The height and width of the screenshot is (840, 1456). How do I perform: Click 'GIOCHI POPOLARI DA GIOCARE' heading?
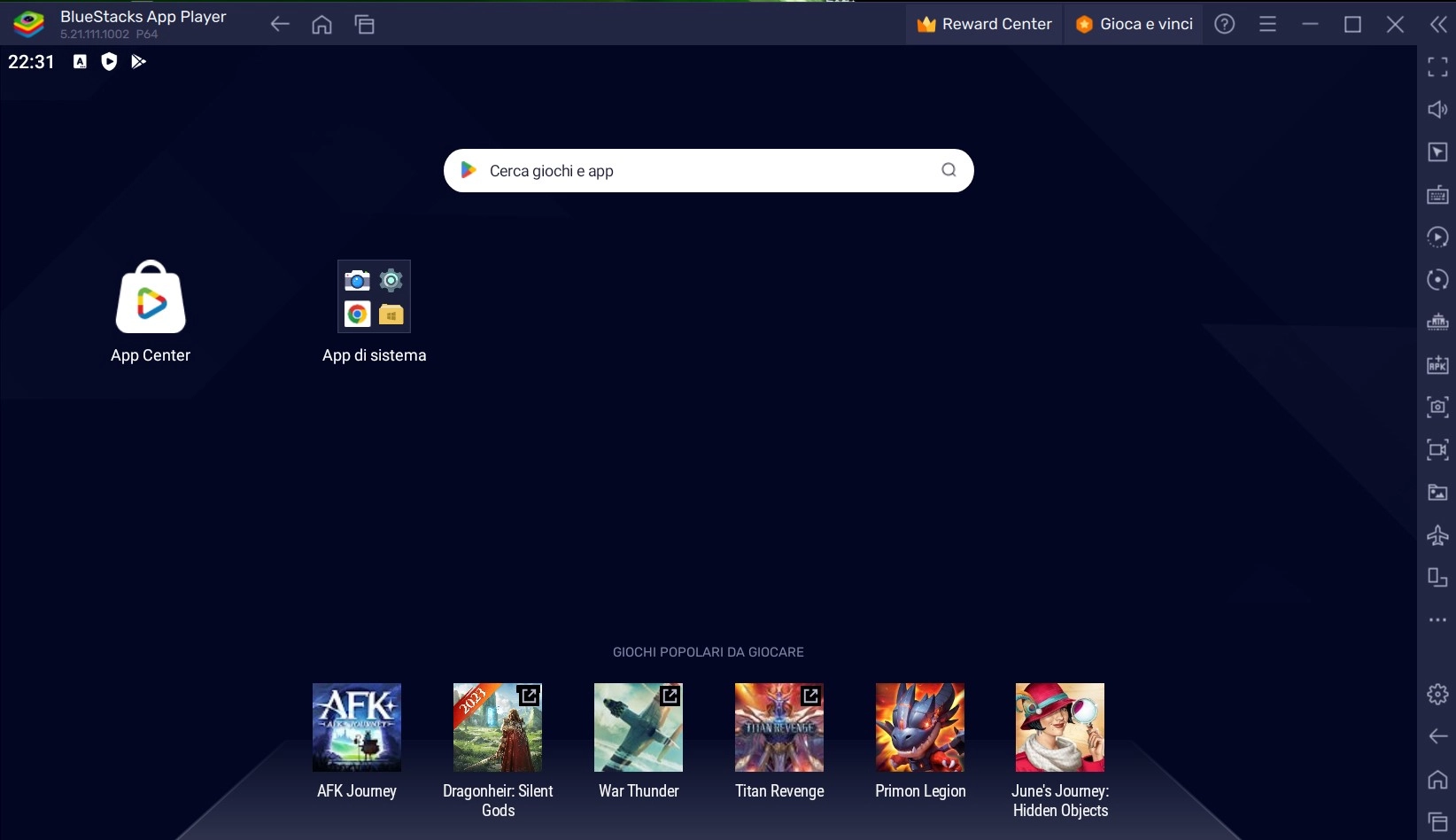coord(709,652)
